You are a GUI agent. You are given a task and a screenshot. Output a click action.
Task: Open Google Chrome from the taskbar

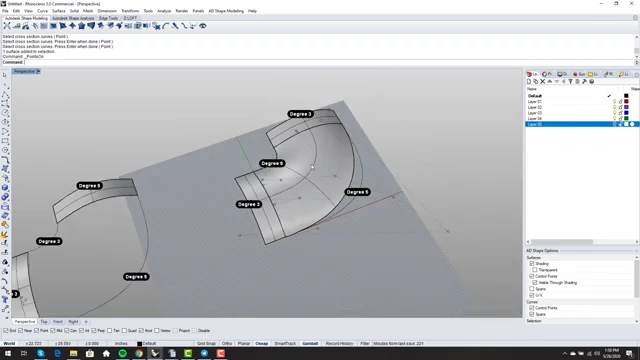139,353
